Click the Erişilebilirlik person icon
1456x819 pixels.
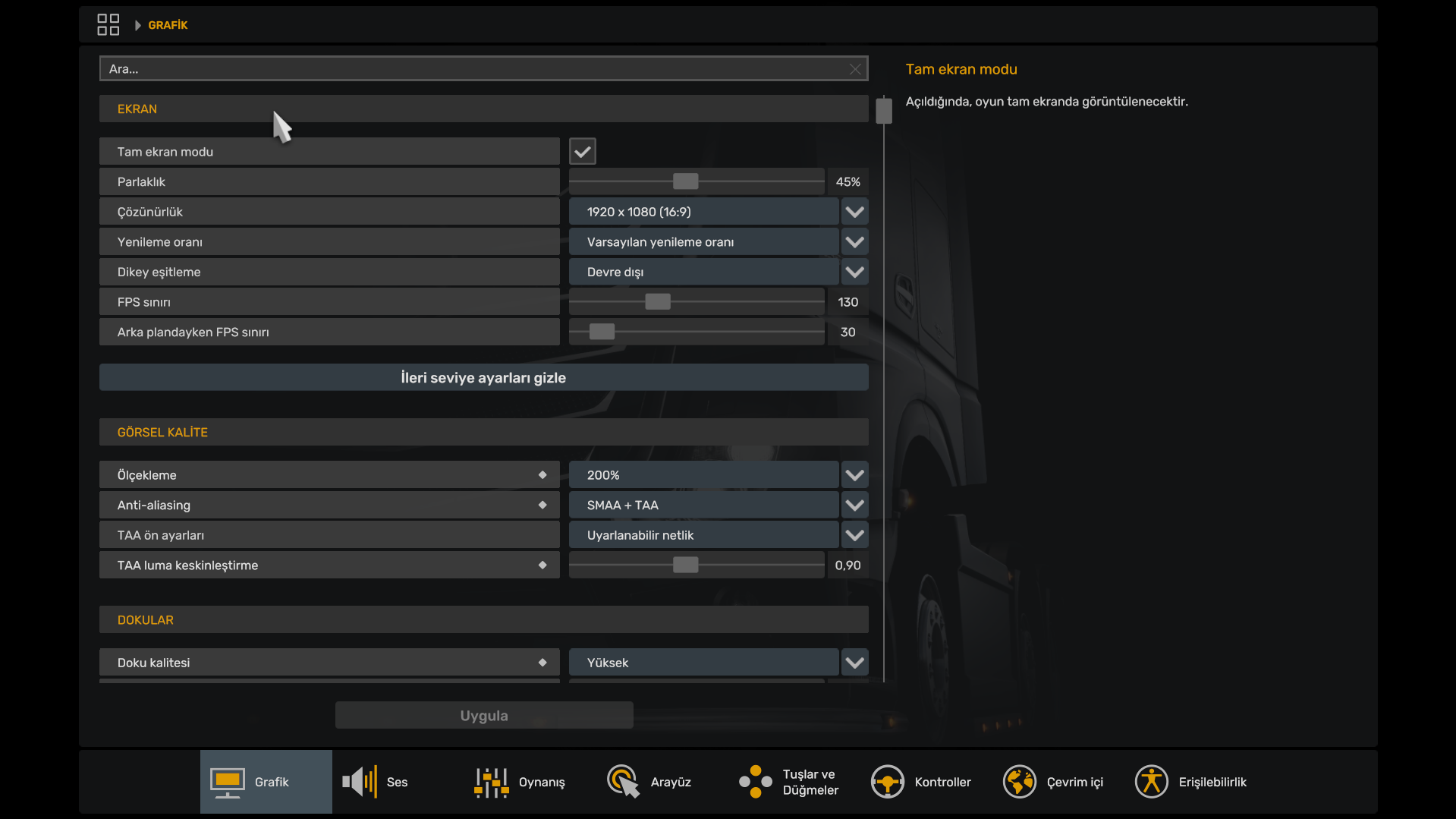pos(1151,782)
